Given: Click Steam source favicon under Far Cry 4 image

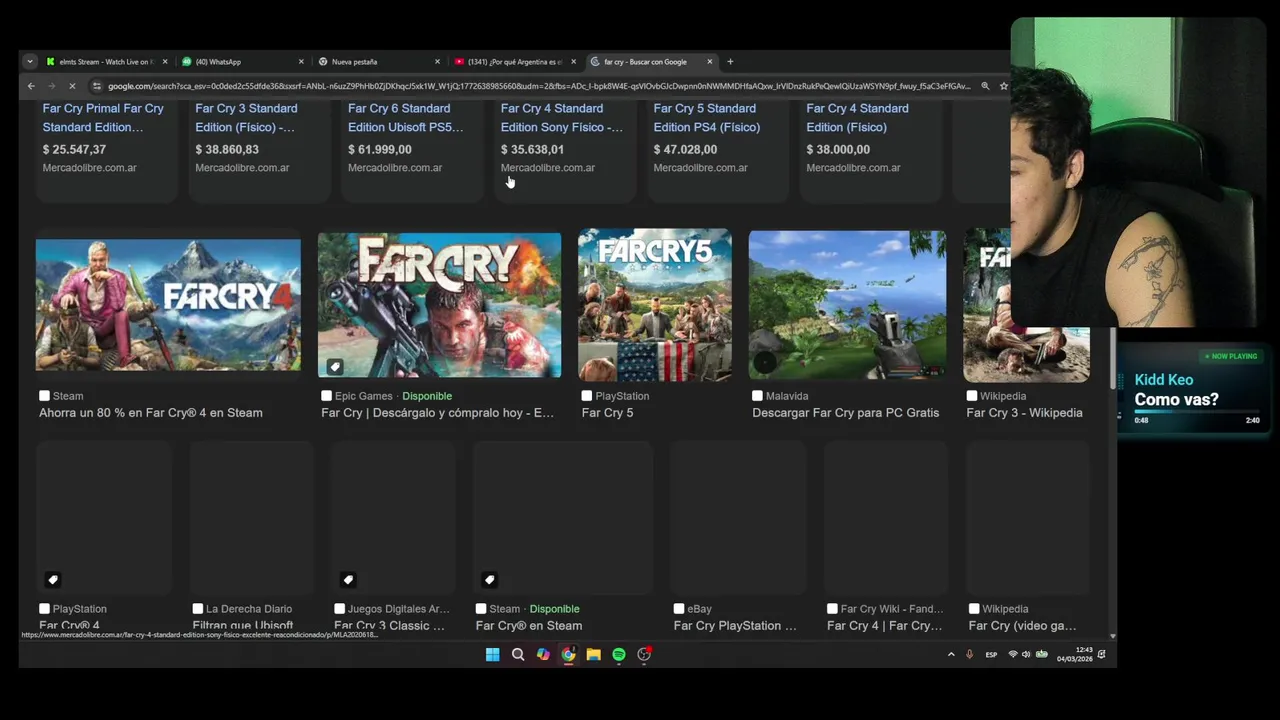Looking at the screenshot, I should click(x=44, y=396).
